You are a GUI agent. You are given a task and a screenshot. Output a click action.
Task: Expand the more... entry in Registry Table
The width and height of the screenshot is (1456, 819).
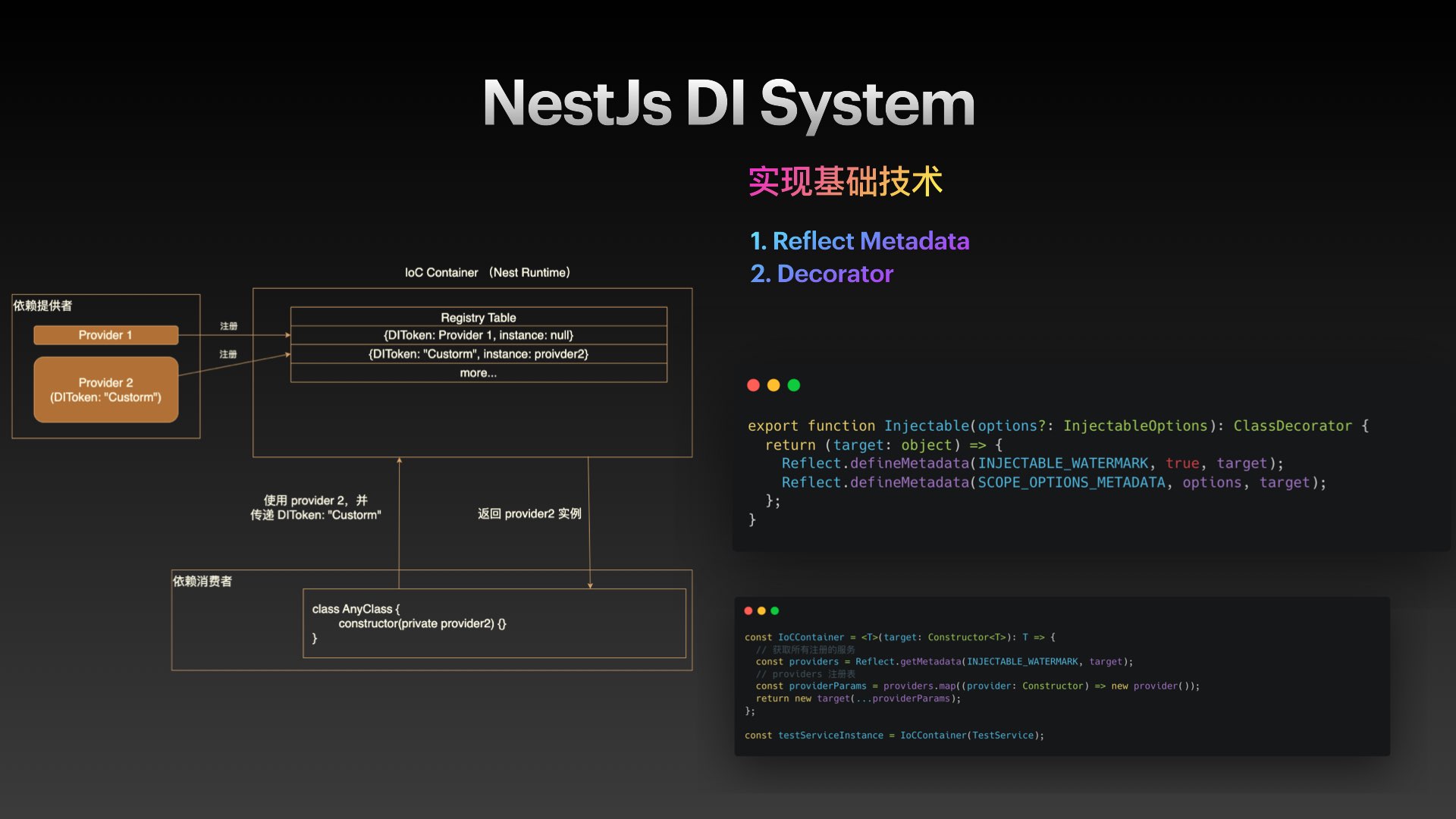(x=477, y=372)
